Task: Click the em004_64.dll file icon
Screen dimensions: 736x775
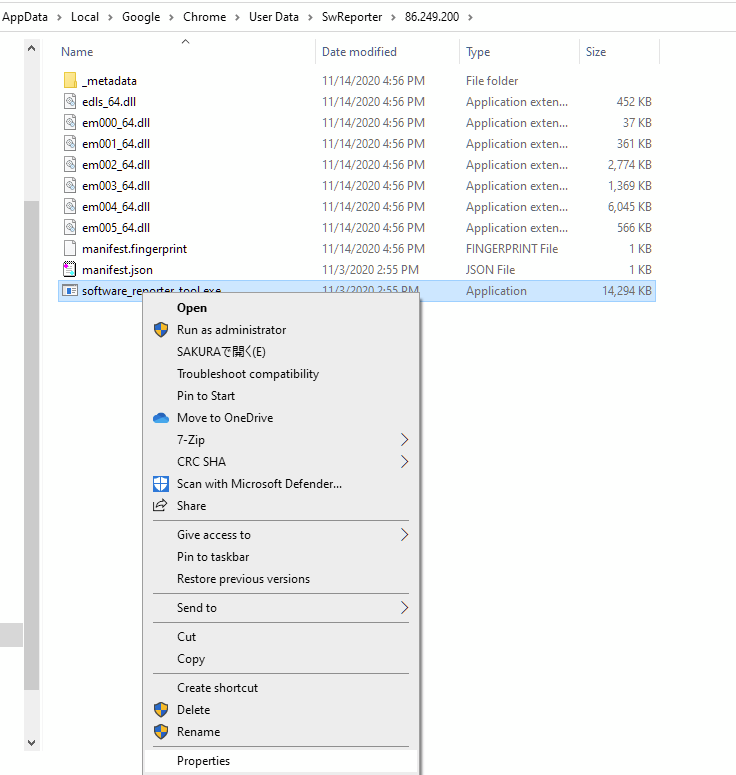Action: (70, 206)
